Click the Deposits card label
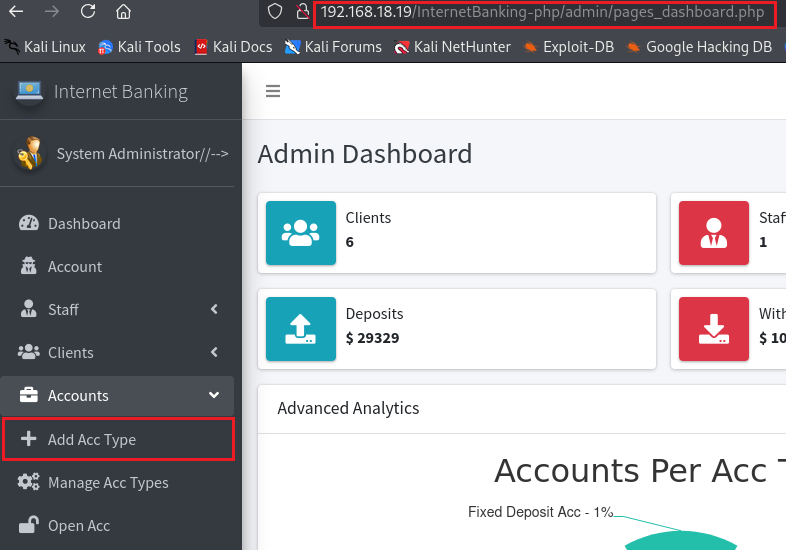The width and height of the screenshot is (786, 550). [374, 314]
